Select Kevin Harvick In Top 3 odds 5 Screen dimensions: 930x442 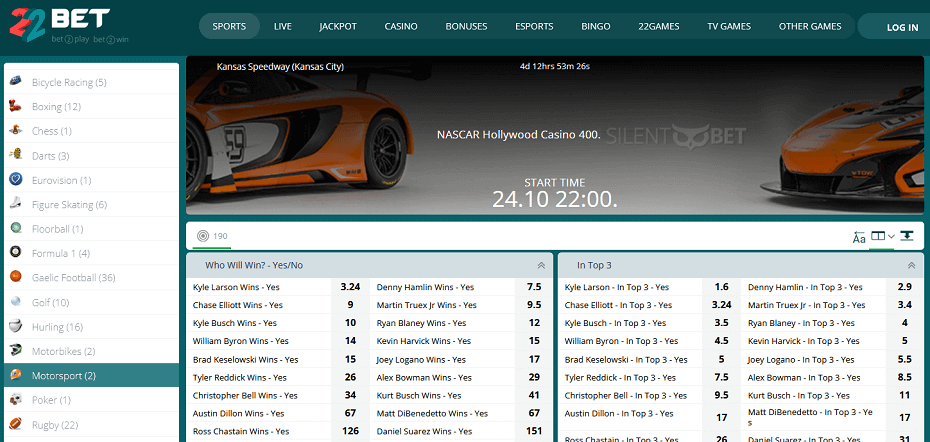(904, 341)
